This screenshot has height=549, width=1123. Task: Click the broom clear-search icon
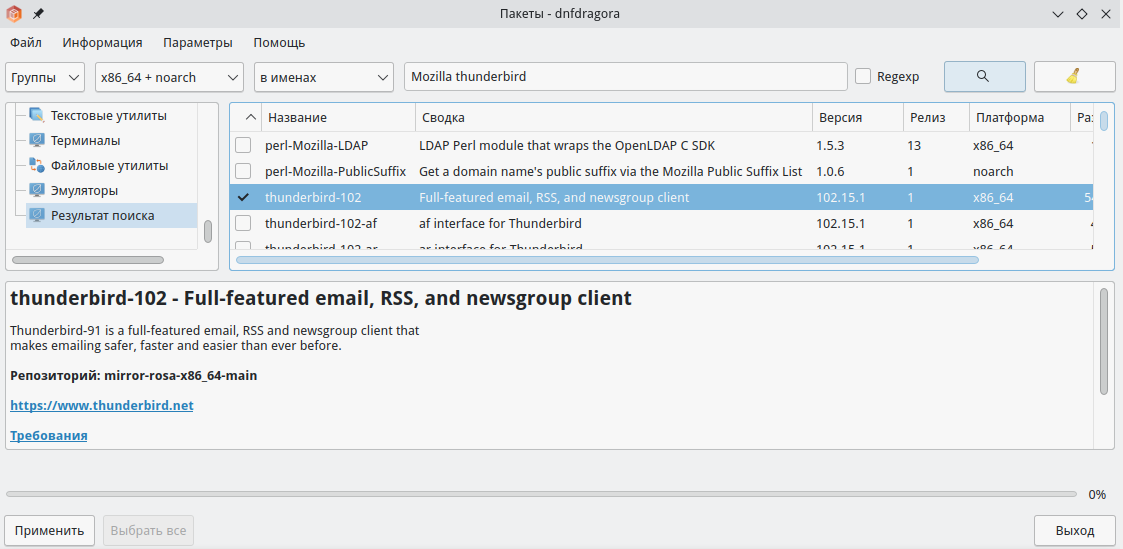(1074, 77)
